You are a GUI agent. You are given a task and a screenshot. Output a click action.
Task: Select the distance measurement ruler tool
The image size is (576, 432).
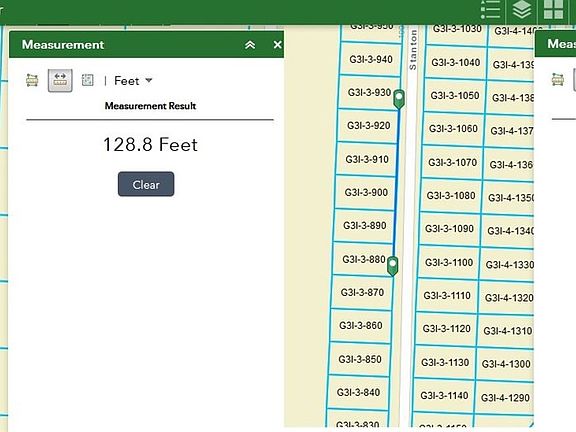(60, 80)
